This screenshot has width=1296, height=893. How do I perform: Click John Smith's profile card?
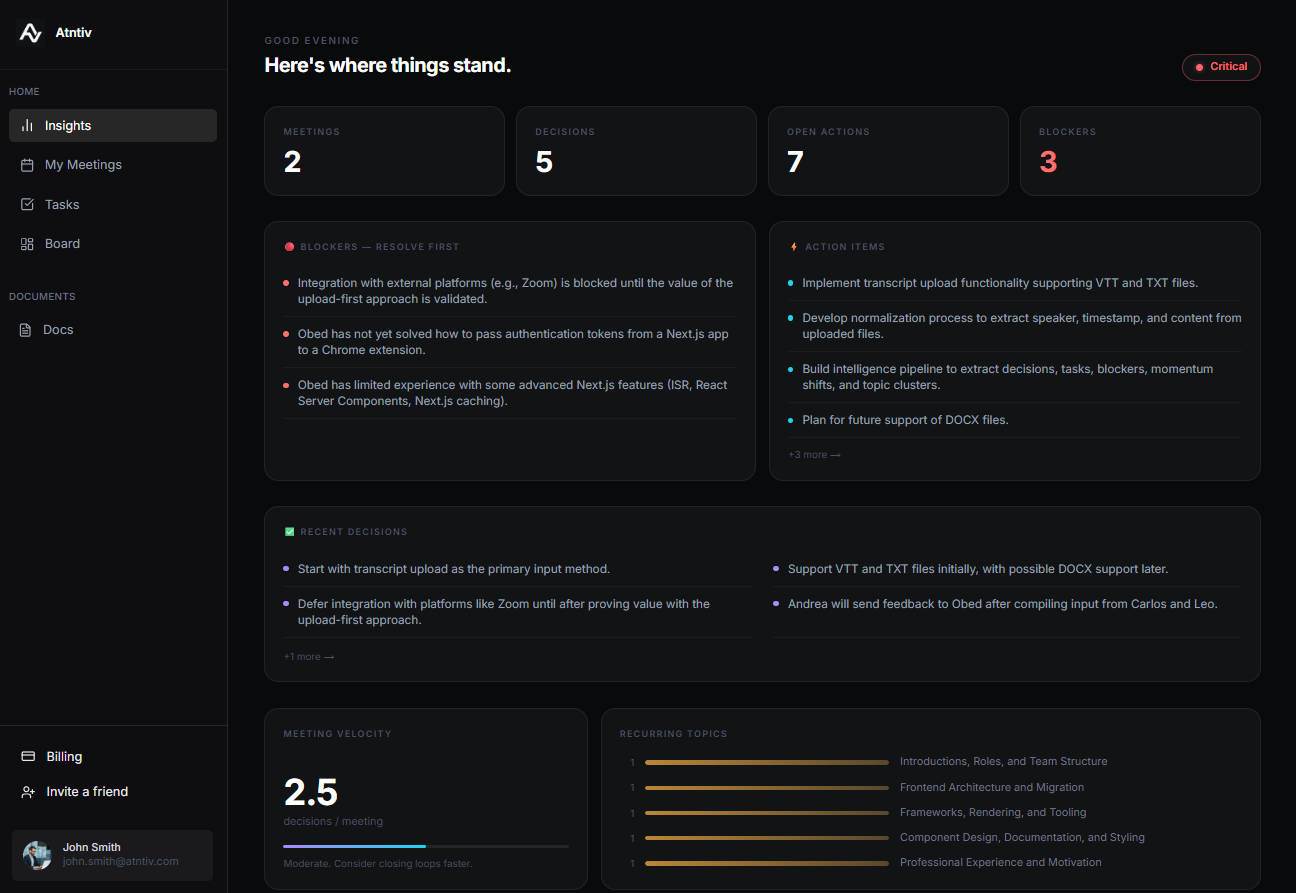[x=111, y=855]
